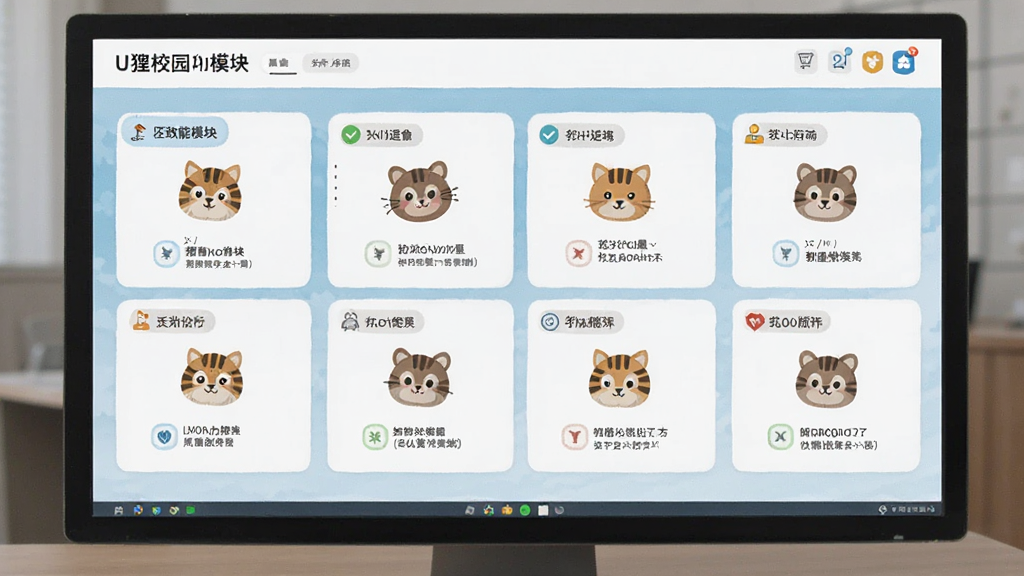Open the brown cat in the top-right card

825,193
